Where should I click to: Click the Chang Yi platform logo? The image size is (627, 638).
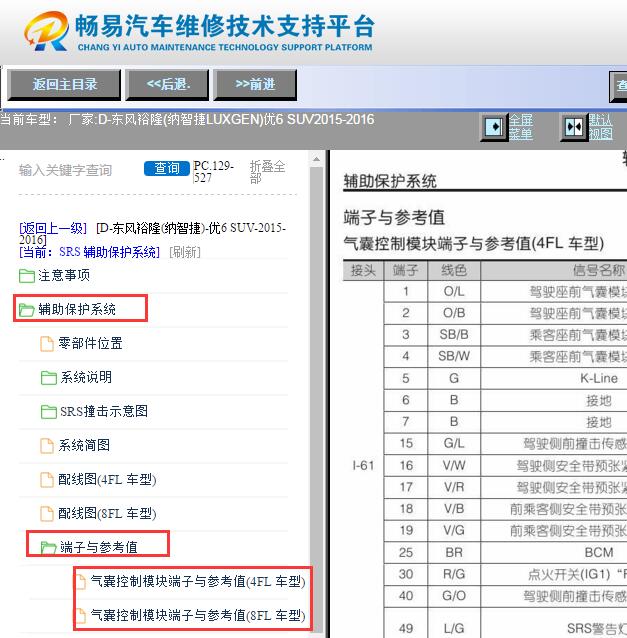pyautogui.click(x=46, y=31)
